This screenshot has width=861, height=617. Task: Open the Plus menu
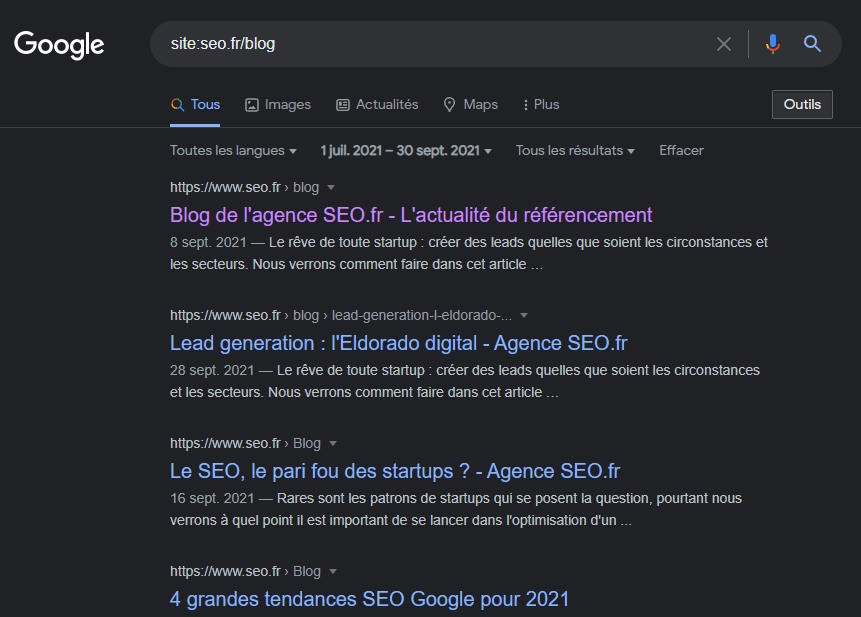(541, 104)
